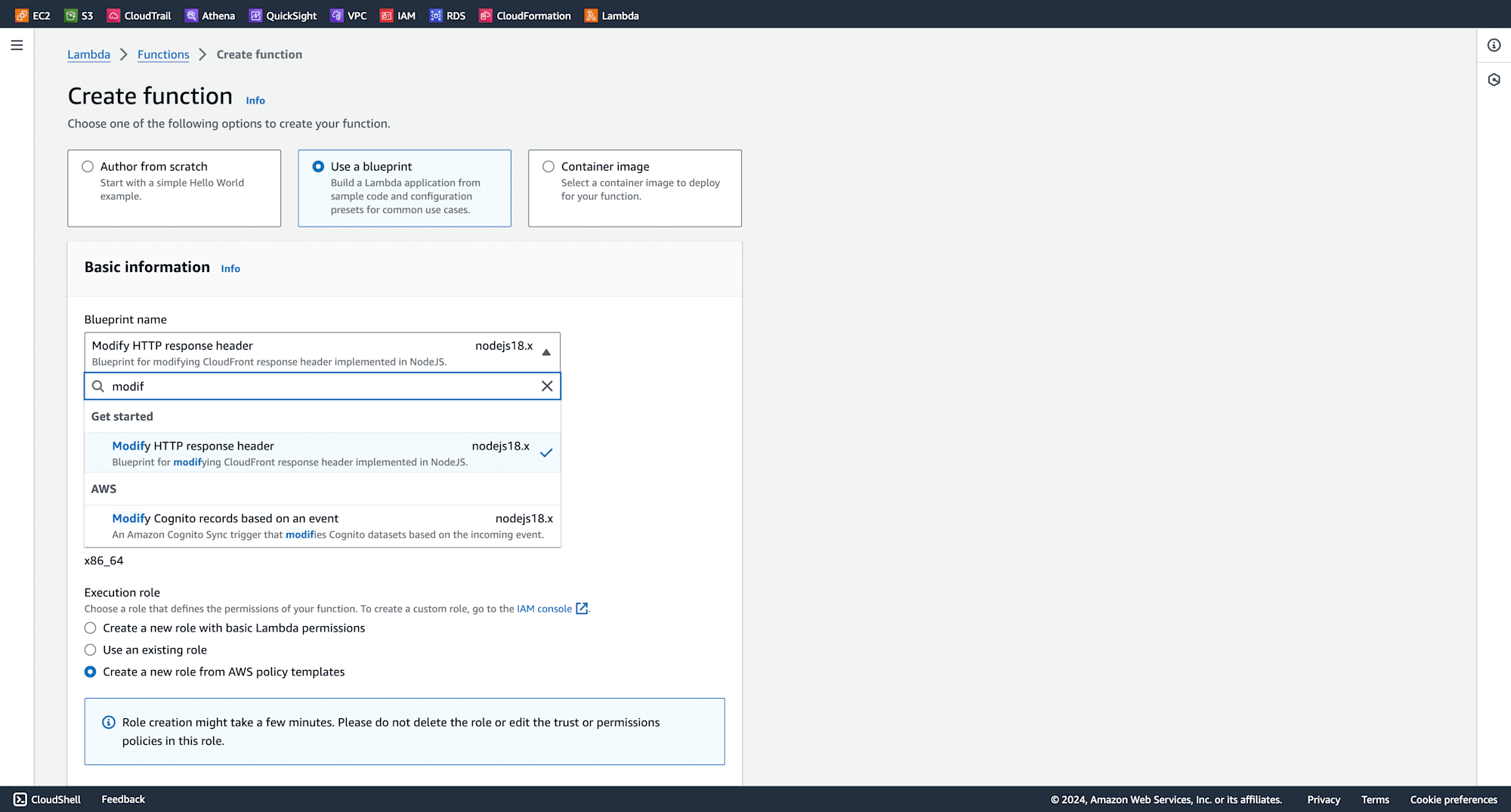The width and height of the screenshot is (1511, 812).
Task: Click the AWS group heading
Action: 104,489
